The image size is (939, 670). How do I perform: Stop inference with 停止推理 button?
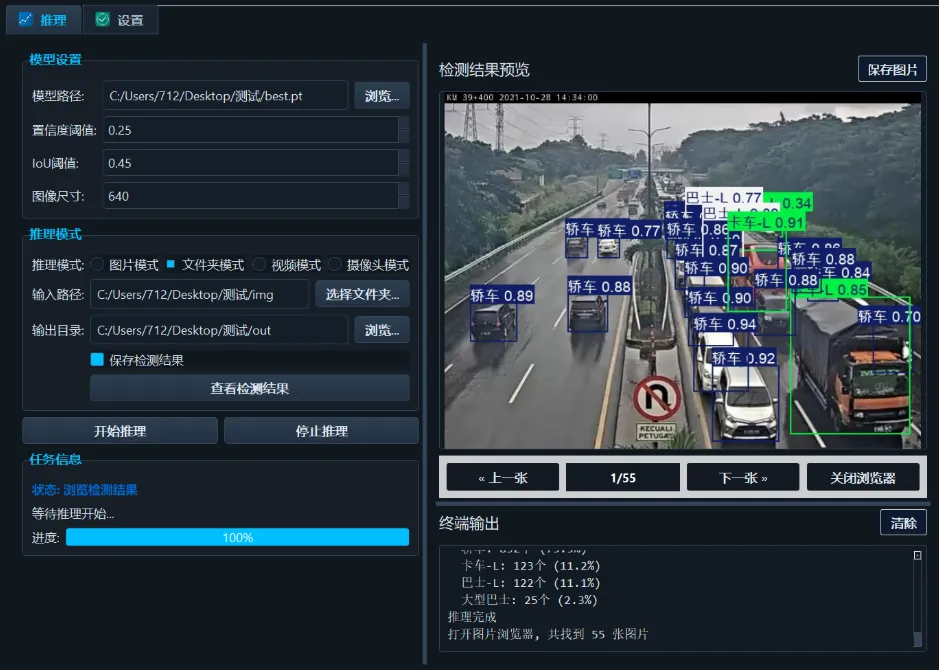pos(321,430)
